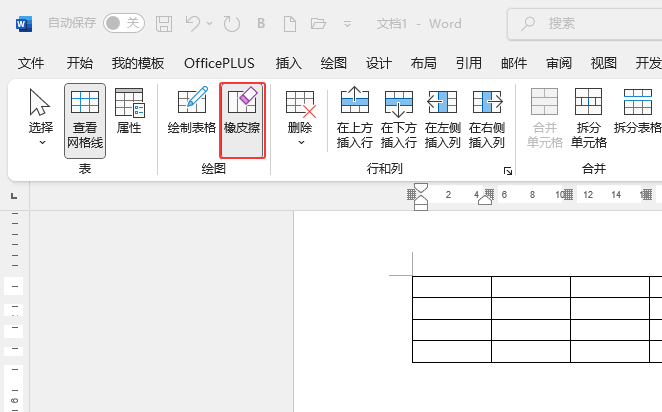Click the Bold B quick access icon
Image resolution: width=662 pixels, height=412 pixels.
coord(261,23)
